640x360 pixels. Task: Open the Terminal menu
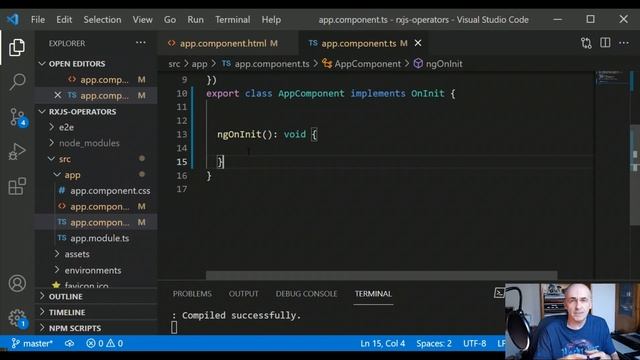click(233, 20)
